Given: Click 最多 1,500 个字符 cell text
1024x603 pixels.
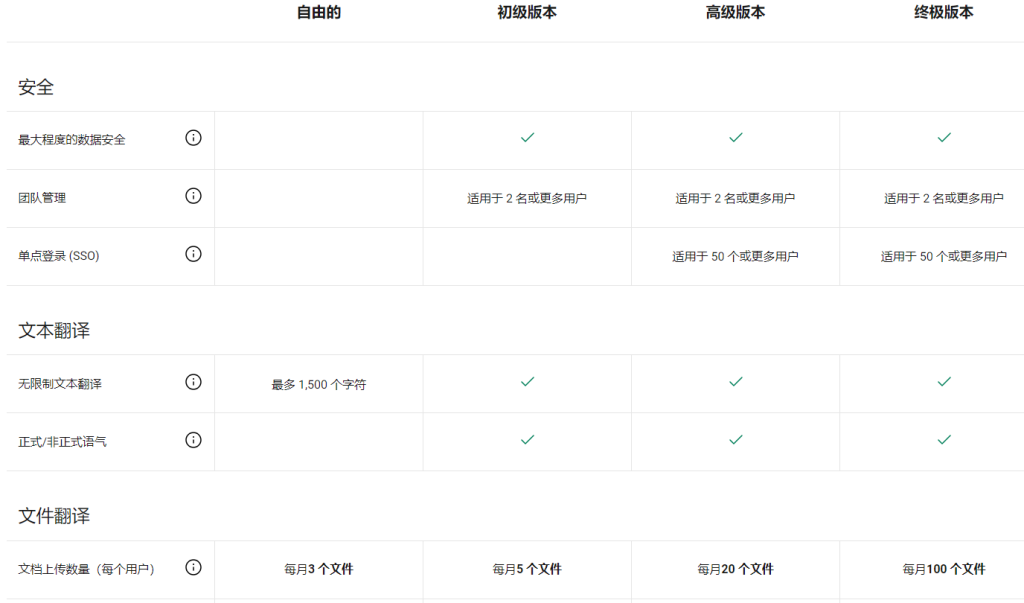Looking at the screenshot, I should (x=319, y=384).
